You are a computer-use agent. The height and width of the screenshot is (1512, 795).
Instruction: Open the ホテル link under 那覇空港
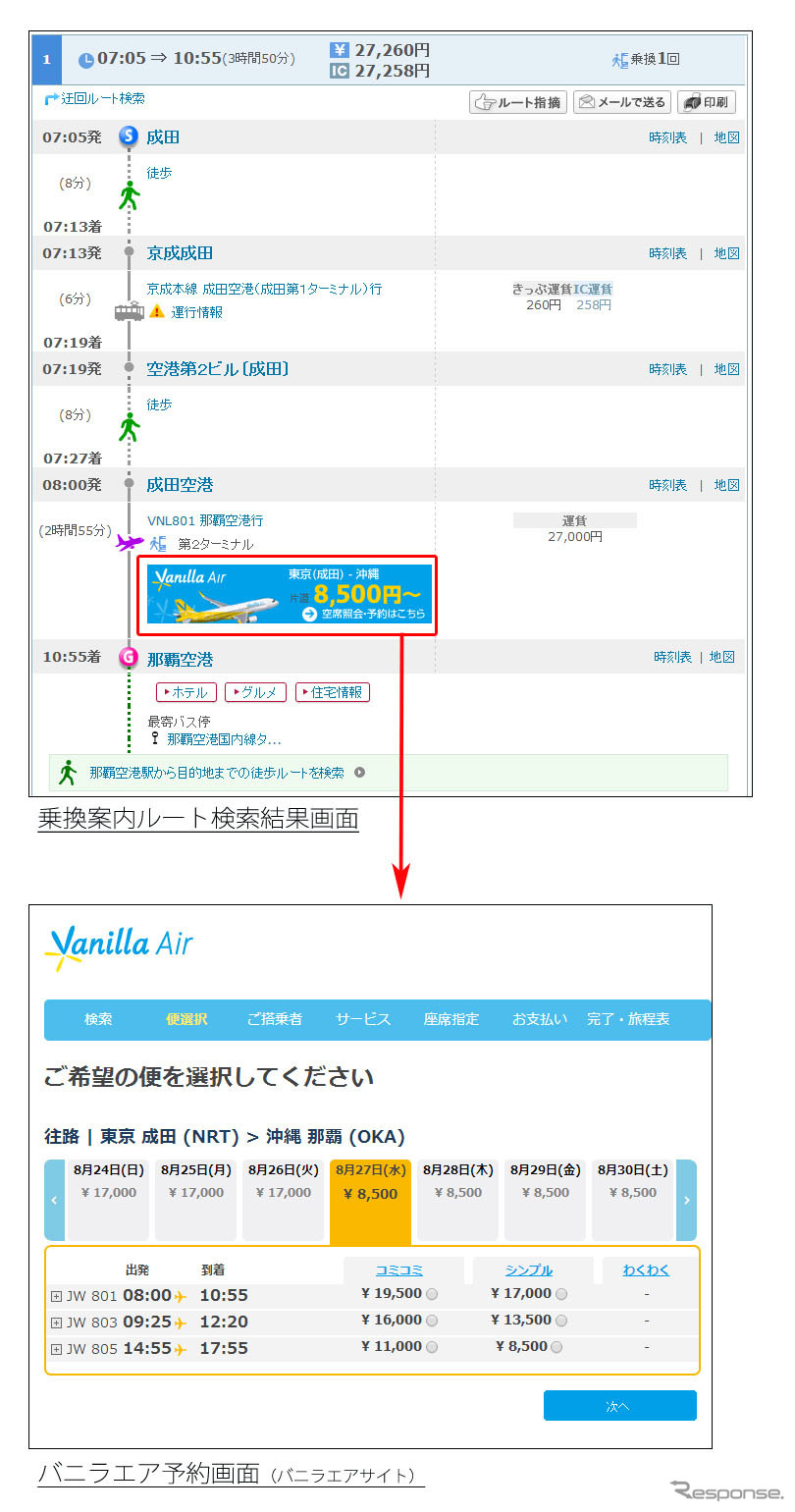[185, 692]
